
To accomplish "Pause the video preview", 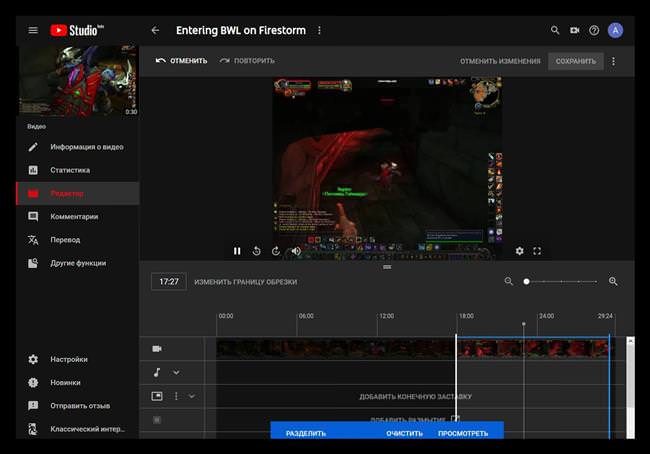I will point(237,251).
